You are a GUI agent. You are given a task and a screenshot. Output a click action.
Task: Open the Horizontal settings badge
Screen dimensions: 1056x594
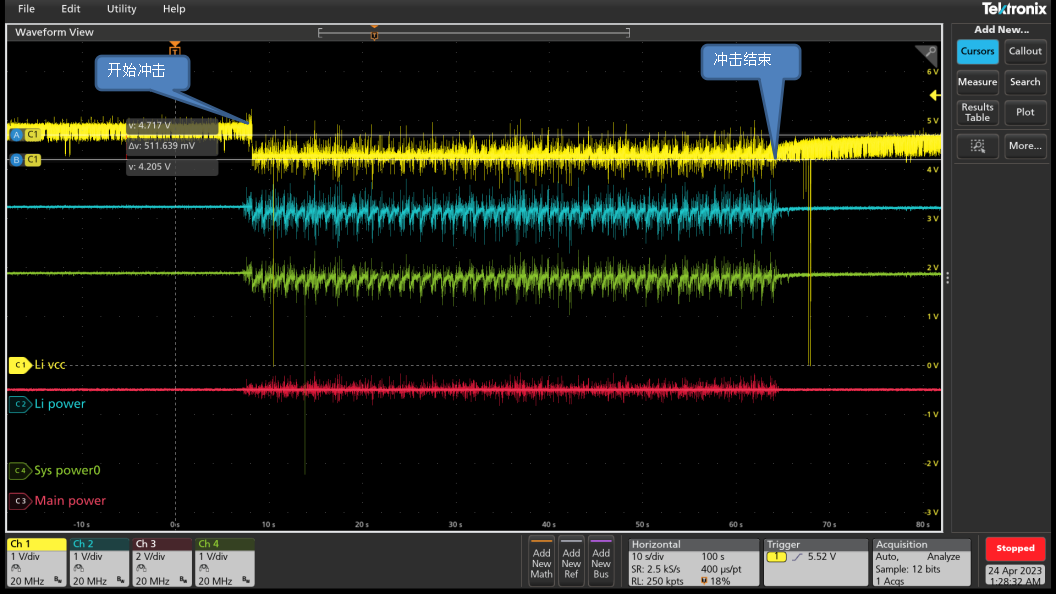point(692,562)
